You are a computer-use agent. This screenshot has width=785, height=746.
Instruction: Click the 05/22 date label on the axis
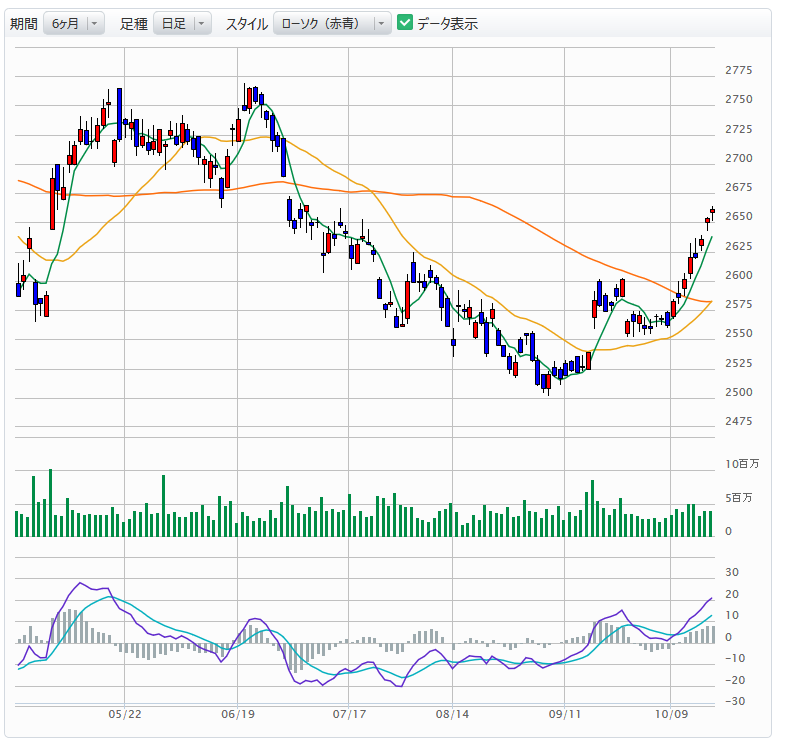[124, 716]
